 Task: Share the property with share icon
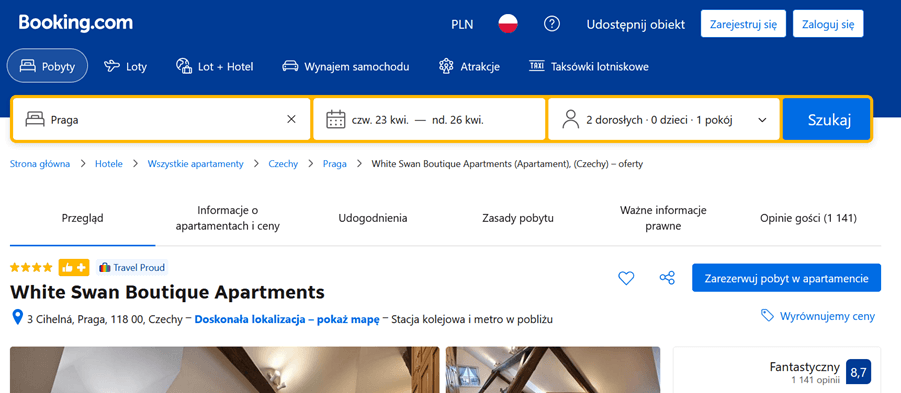click(667, 278)
